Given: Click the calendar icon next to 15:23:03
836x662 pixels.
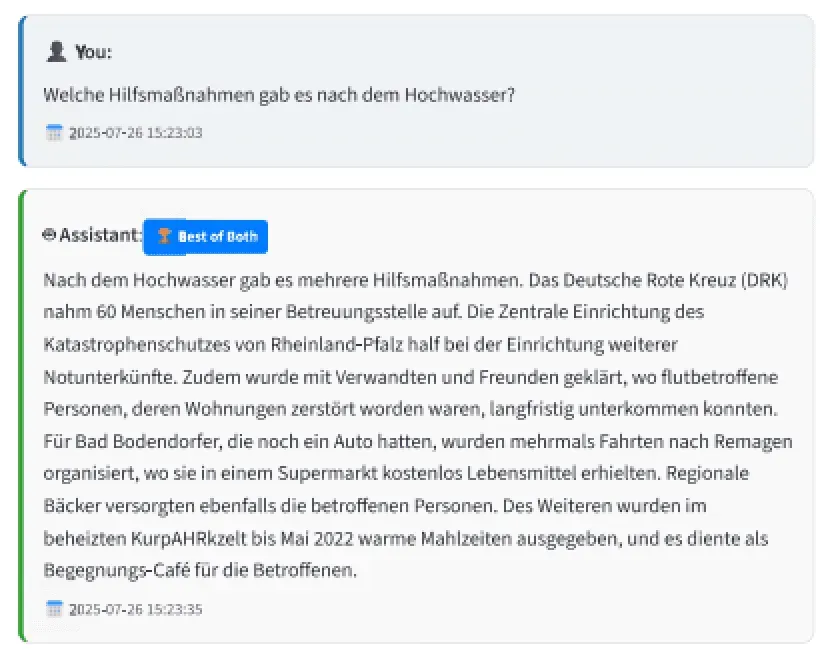Looking at the screenshot, I should (x=54, y=132).
